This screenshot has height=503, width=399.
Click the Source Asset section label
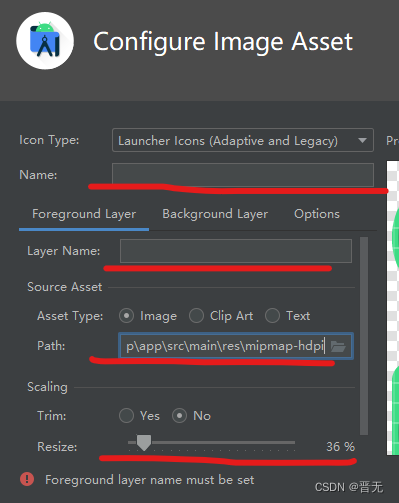tap(65, 287)
